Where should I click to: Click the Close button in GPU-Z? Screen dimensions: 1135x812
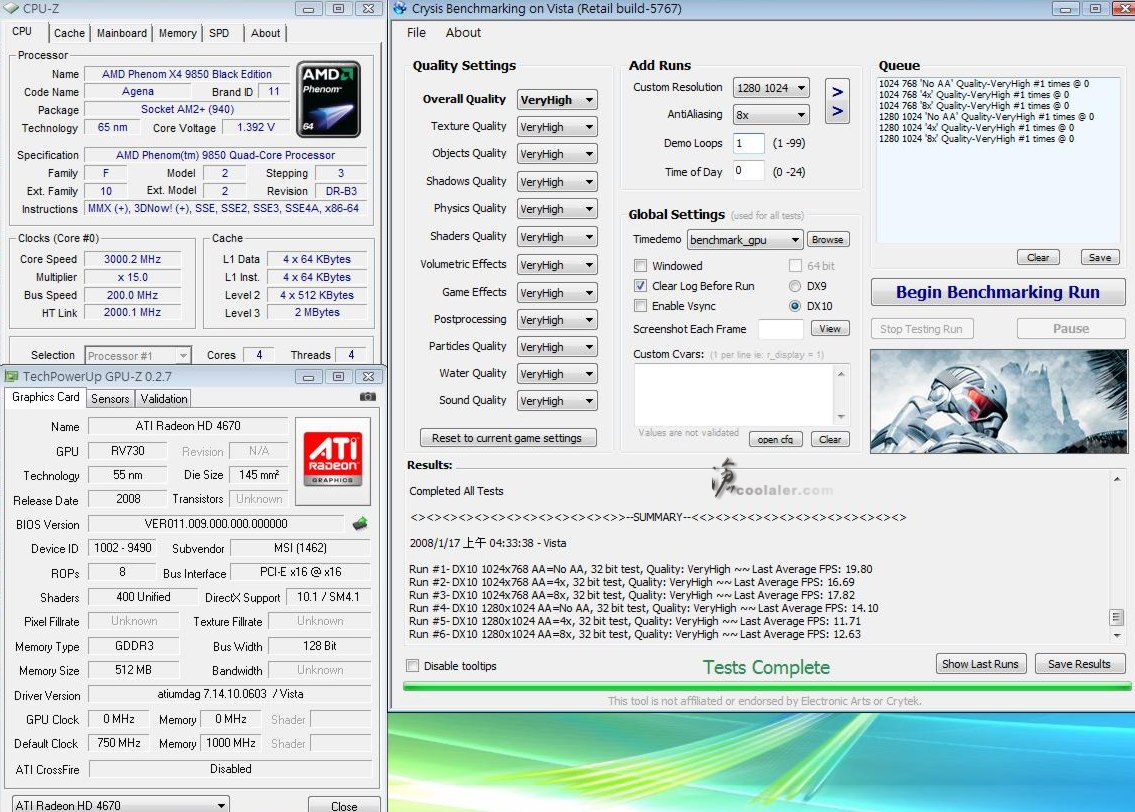(344, 805)
